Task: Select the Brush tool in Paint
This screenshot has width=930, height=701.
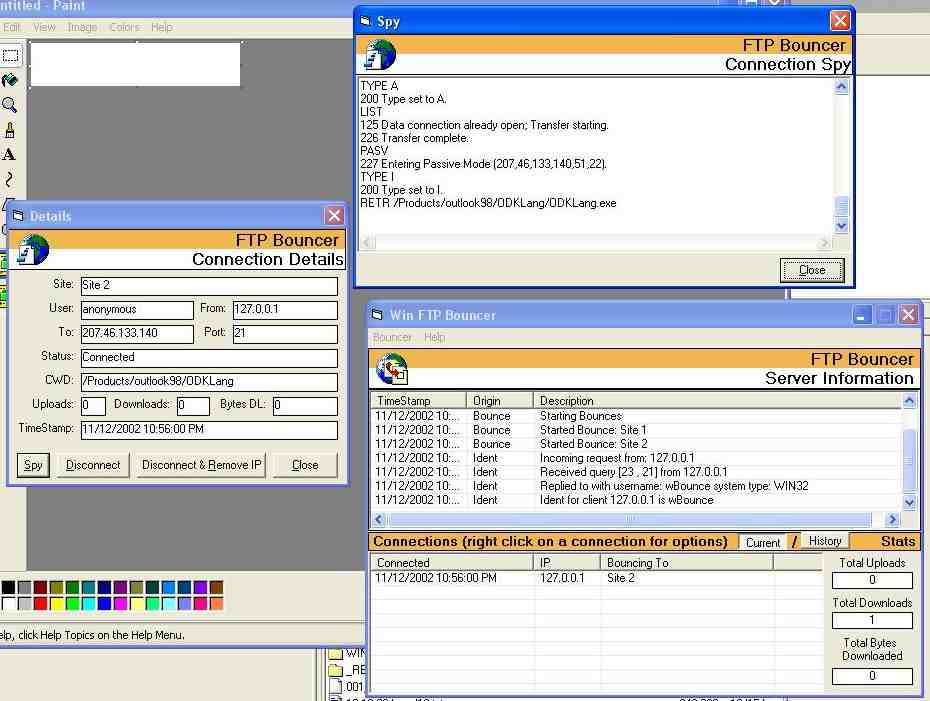Action: (10, 130)
